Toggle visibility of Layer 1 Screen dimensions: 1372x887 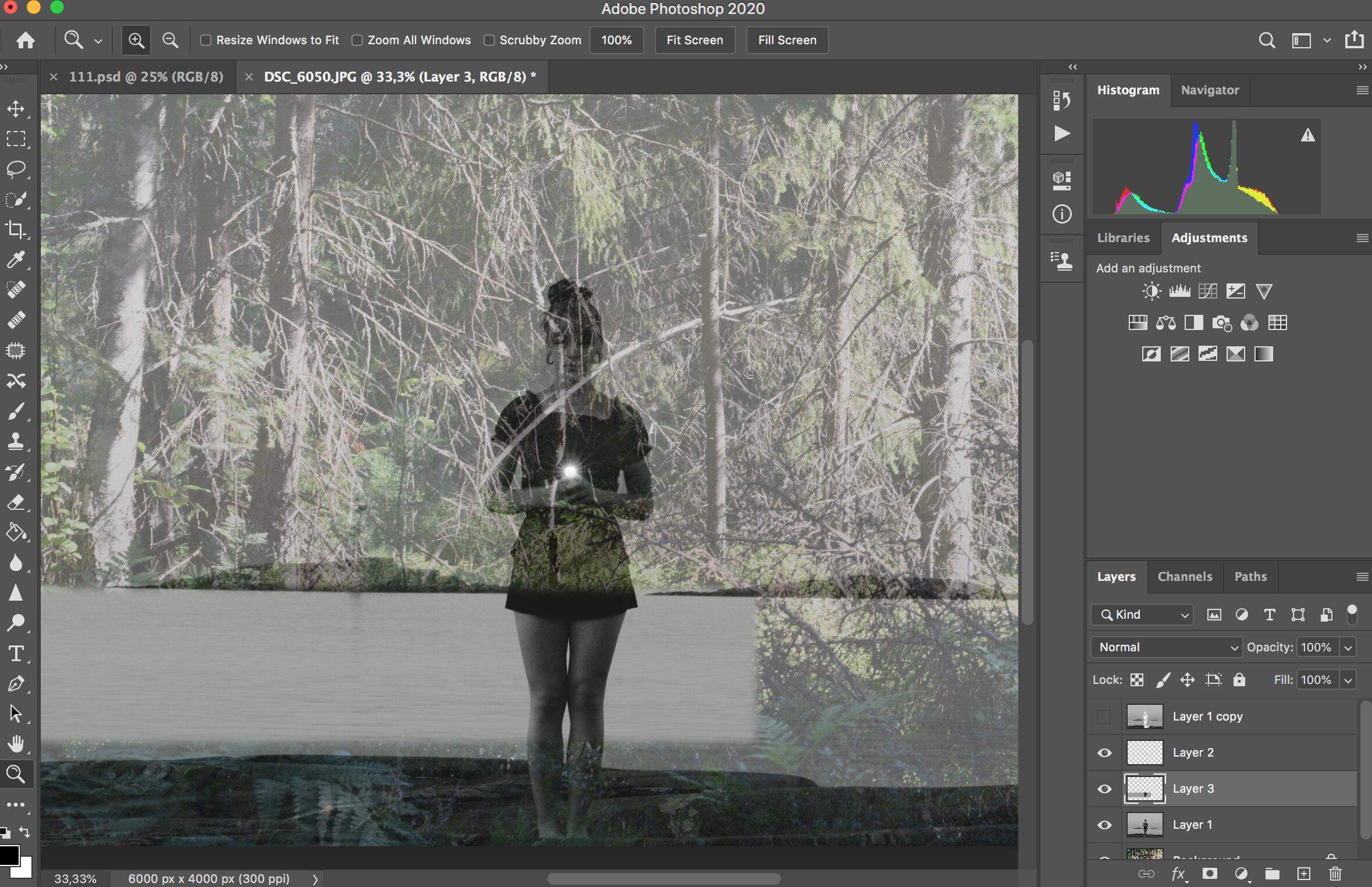tap(1103, 824)
